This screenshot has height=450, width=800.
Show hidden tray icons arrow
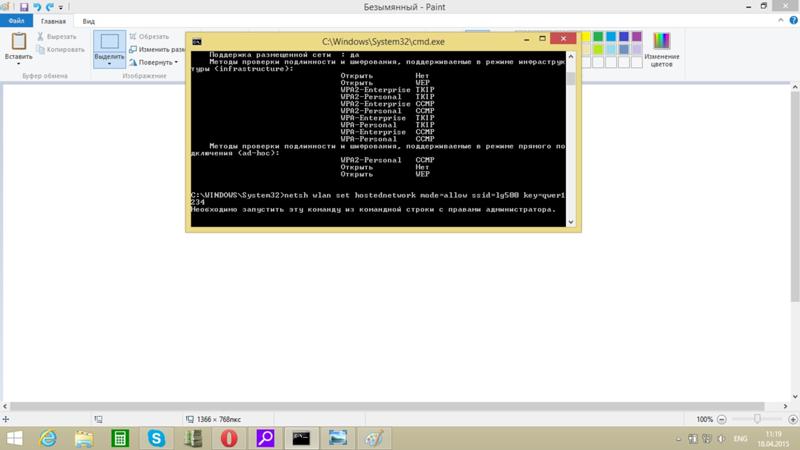(678, 439)
